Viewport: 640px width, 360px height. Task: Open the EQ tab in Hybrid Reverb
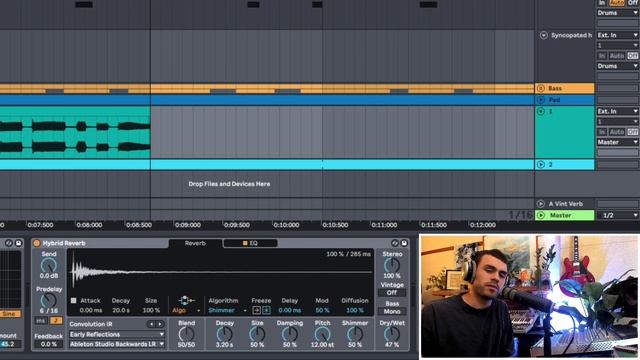[x=250, y=243]
